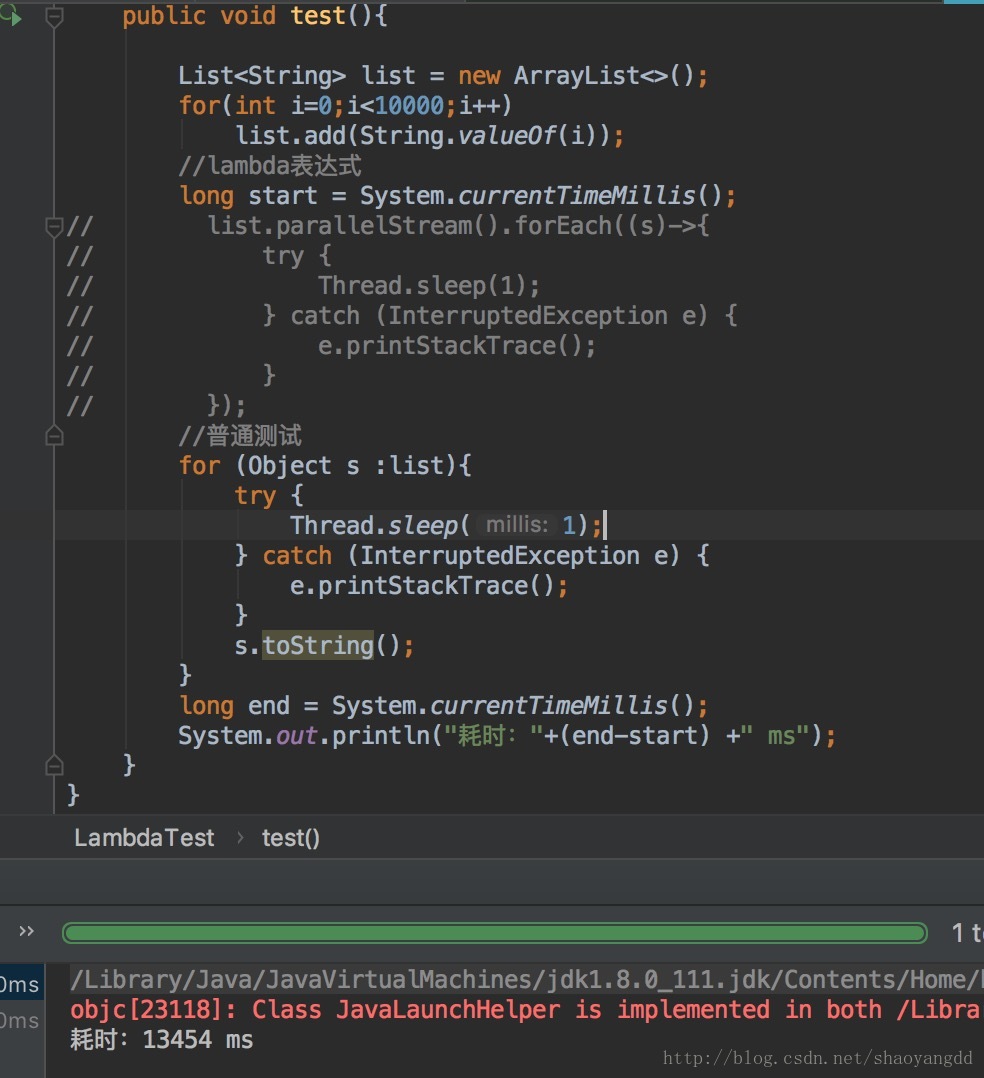Viewport: 984px width, 1078px height.
Task: Click the for (Object s :list) loop header
Action: click(325, 466)
